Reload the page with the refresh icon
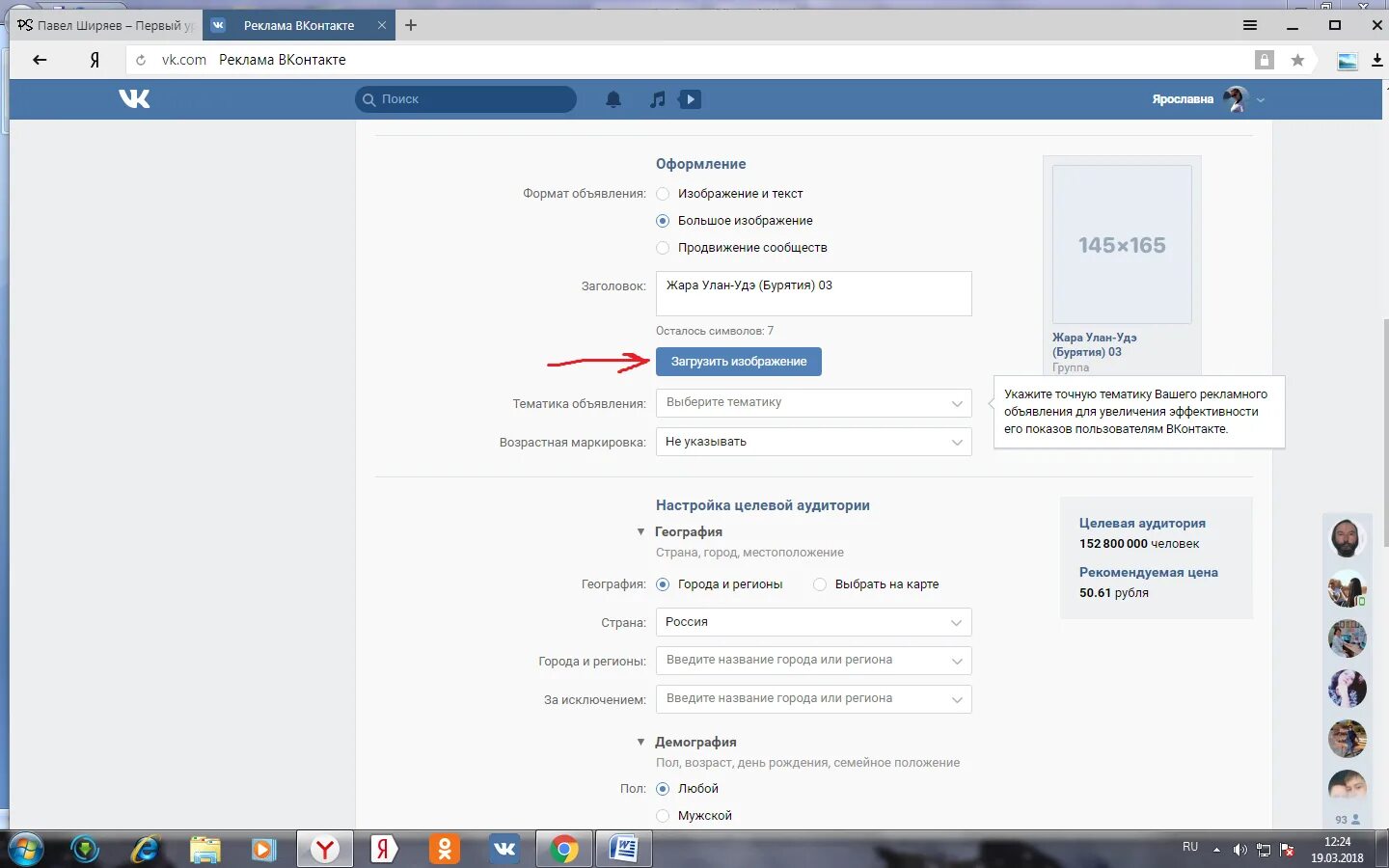This screenshot has height=868, width=1389. [x=141, y=60]
